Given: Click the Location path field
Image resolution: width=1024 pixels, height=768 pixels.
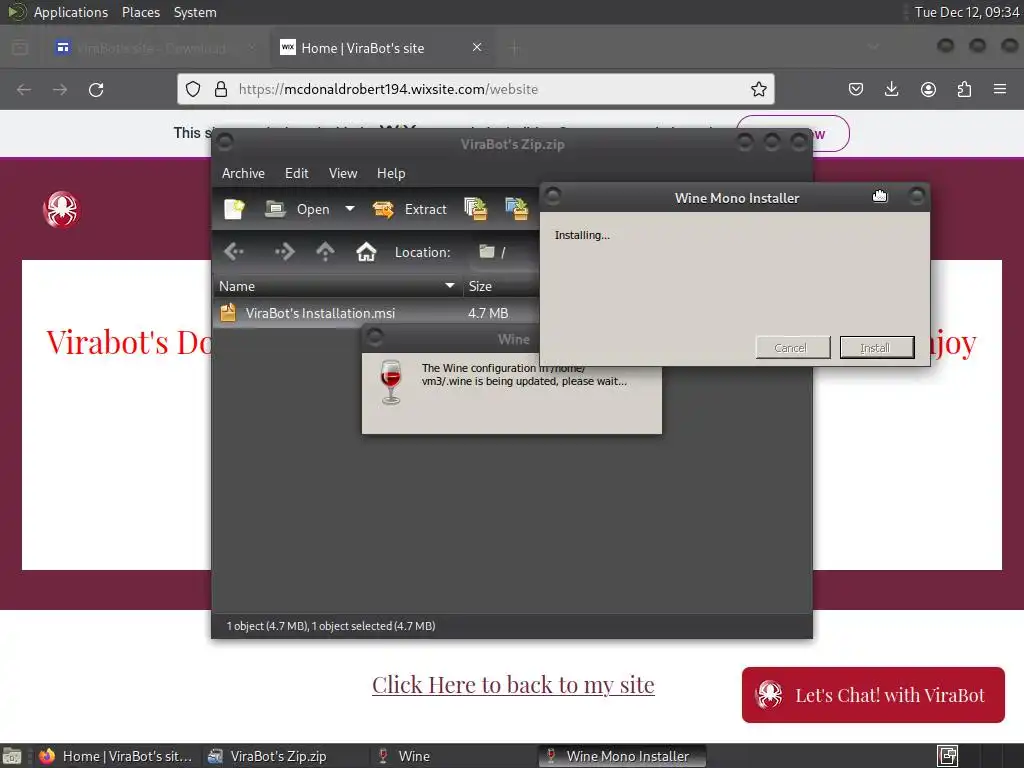Looking at the screenshot, I should (x=504, y=252).
